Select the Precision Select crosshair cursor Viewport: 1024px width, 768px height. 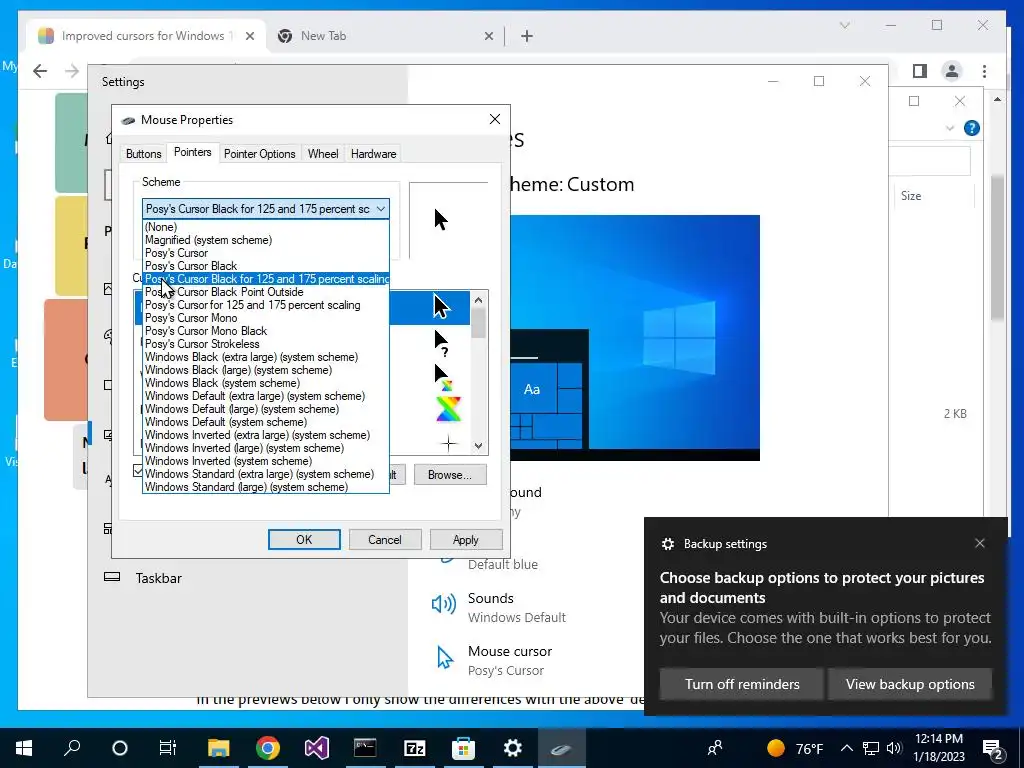tap(449, 444)
